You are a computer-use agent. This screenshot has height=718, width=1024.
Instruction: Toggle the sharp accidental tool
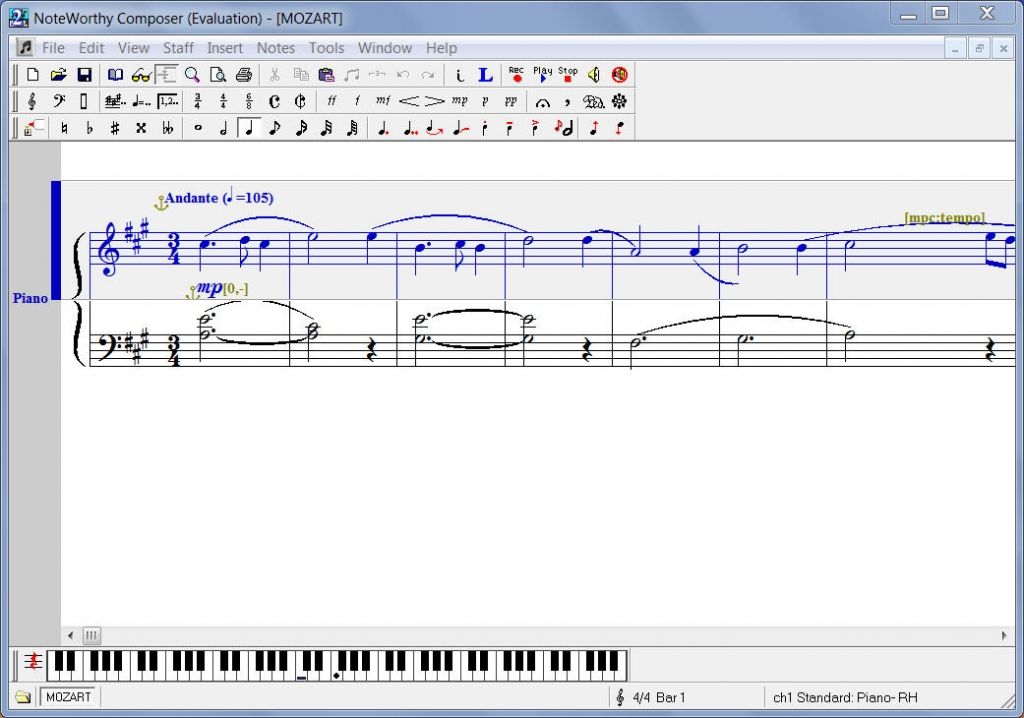tap(115, 127)
